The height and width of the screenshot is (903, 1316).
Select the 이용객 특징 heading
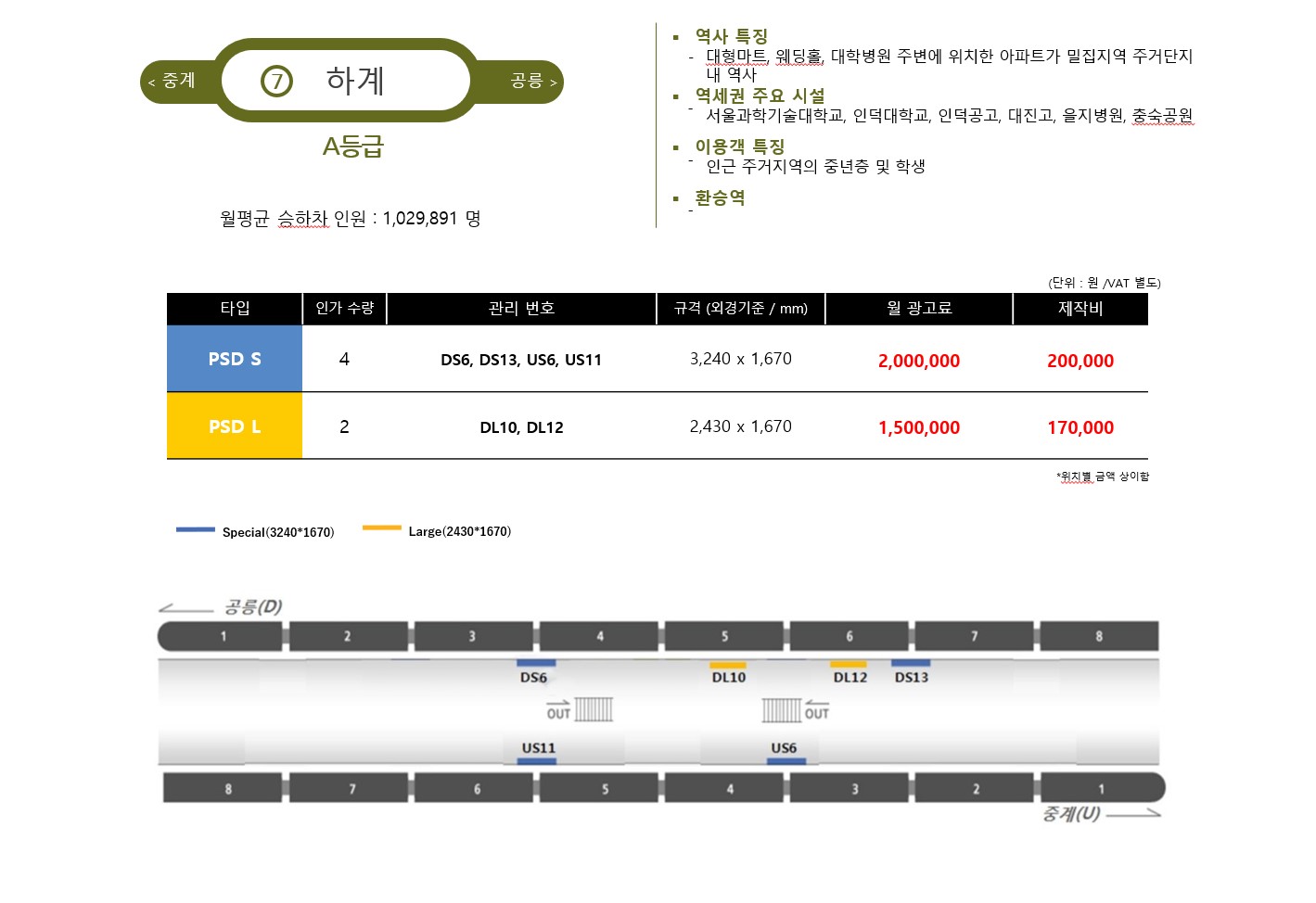pos(740,146)
